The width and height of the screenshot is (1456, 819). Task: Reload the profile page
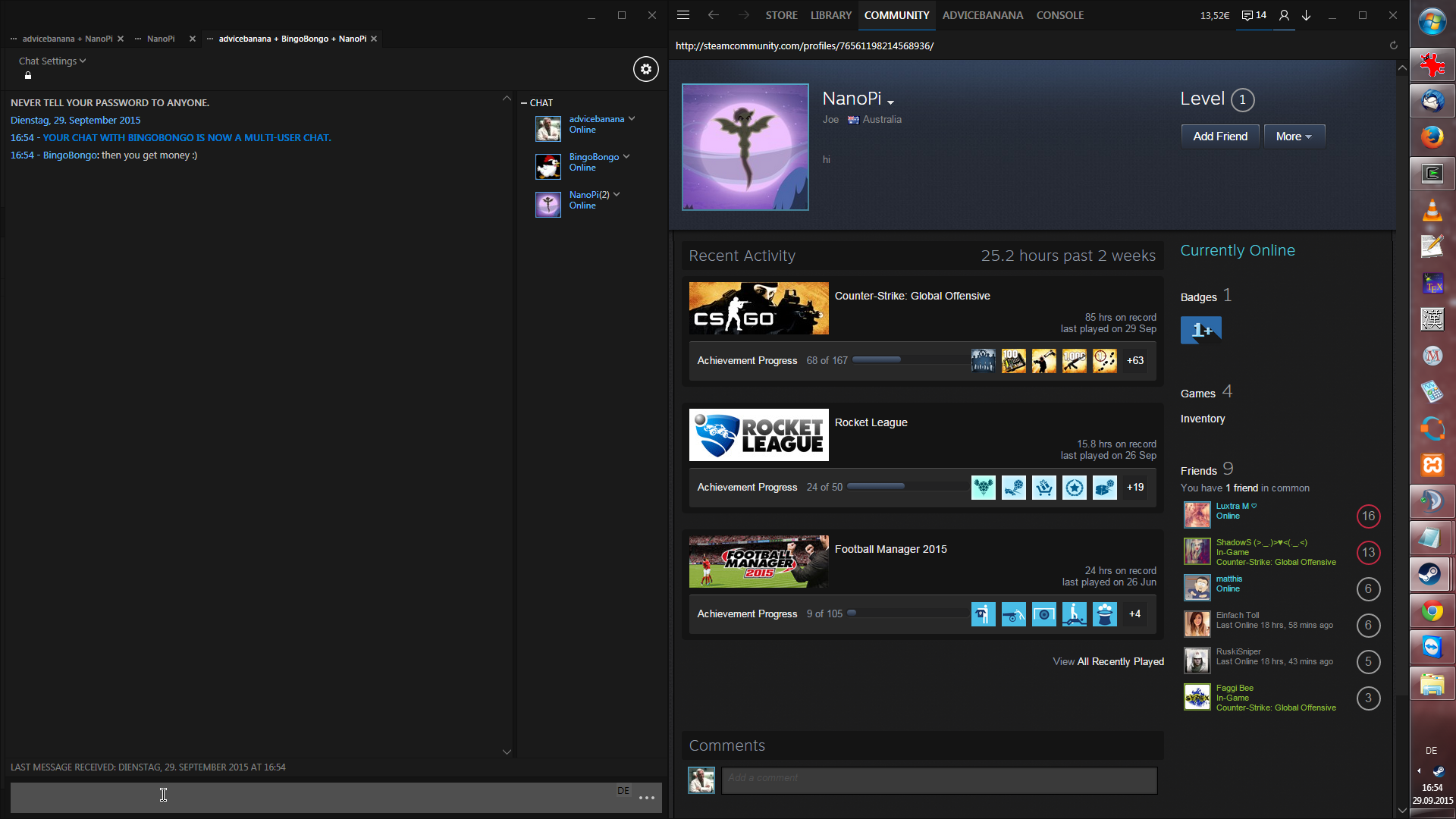click(1393, 45)
